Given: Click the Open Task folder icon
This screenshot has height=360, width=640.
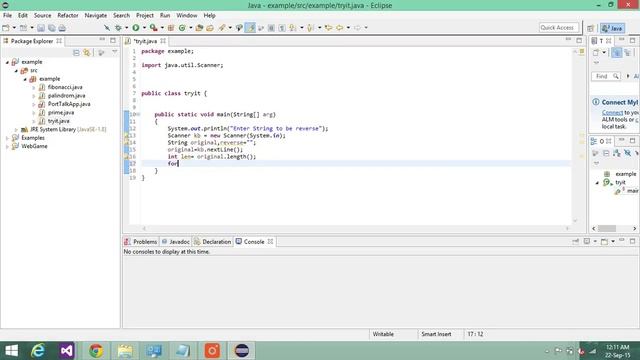Looking at the screenshot, I should pyautogui.click(x=210, y=28).
